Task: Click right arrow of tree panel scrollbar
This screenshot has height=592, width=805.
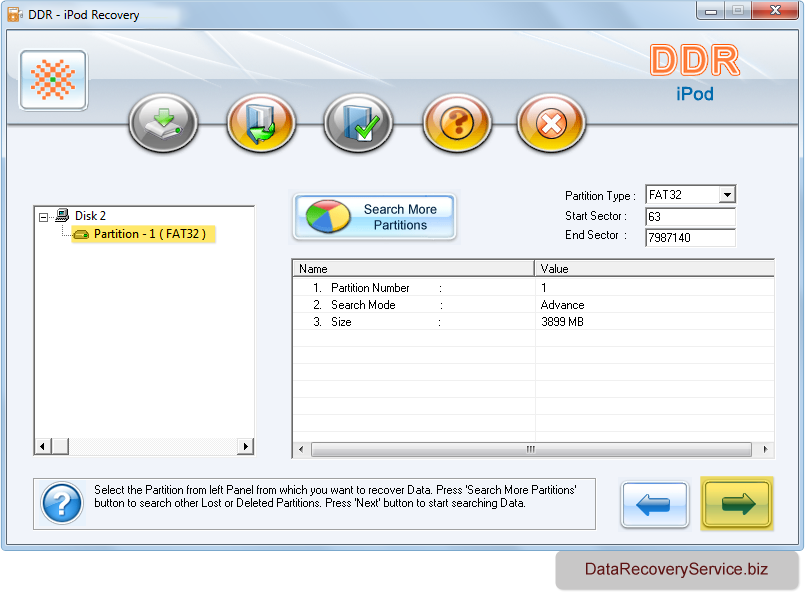Action: (x=245, y=446)
